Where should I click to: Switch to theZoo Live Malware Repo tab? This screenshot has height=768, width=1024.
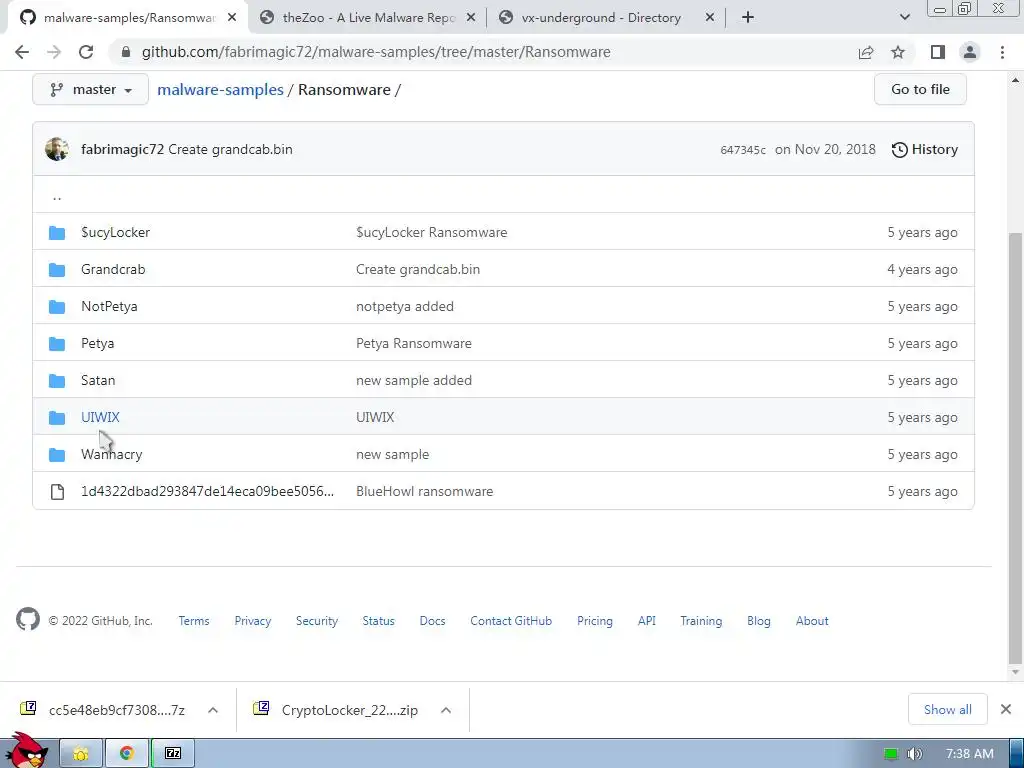[x=368, y=18]
